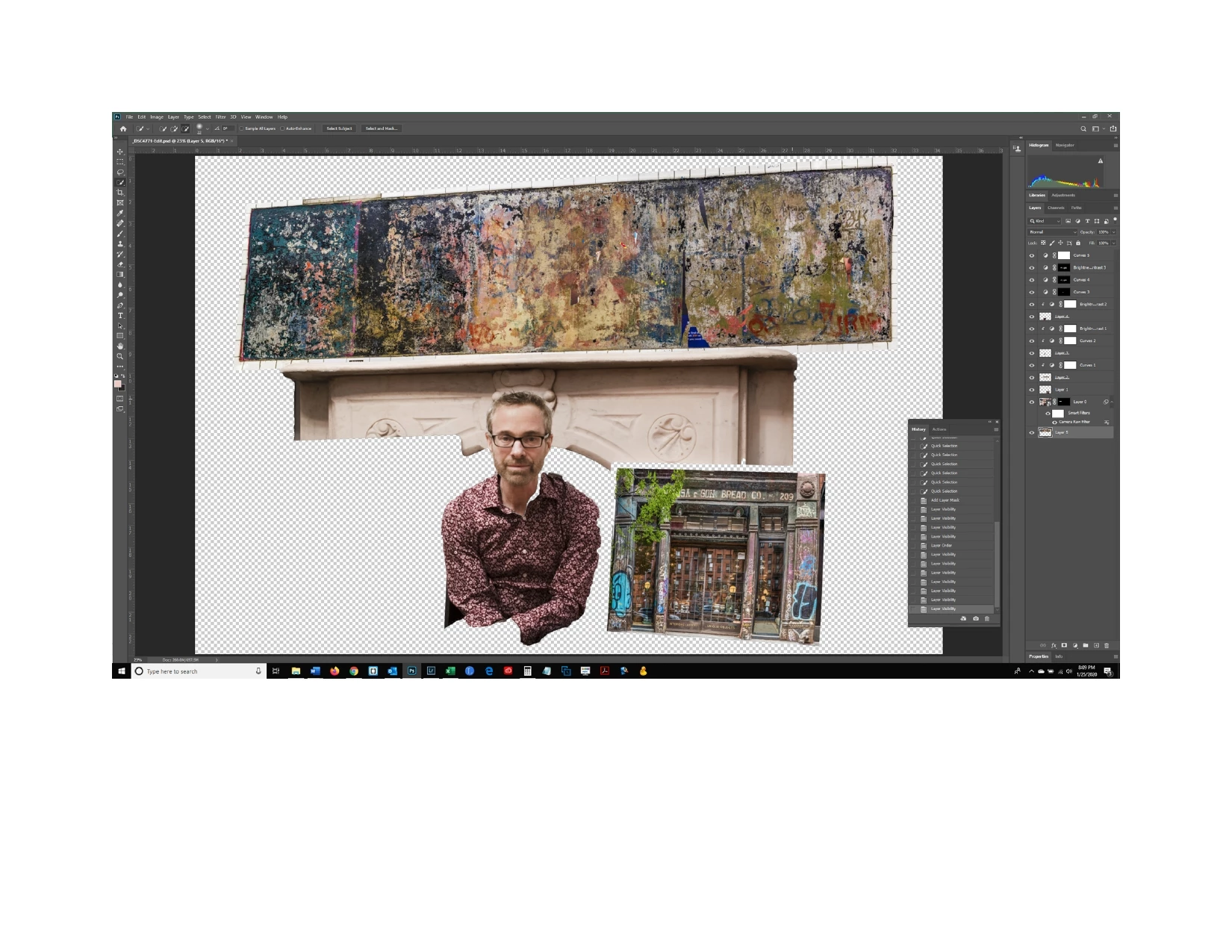Choose Add to selection brush mode
Screen dimensions: 1232x952
tap(174, 128)
